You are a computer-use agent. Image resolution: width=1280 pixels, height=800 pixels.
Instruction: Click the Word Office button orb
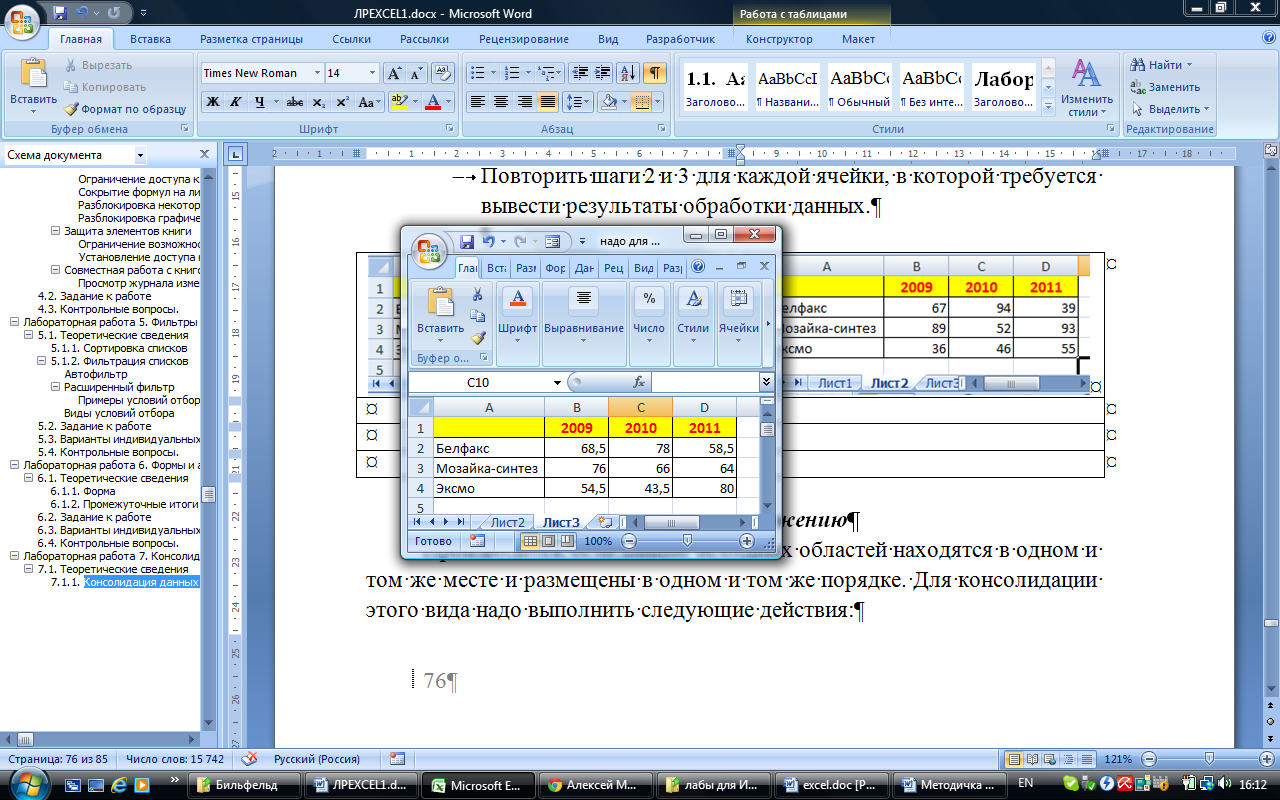[x=21, y=21]
